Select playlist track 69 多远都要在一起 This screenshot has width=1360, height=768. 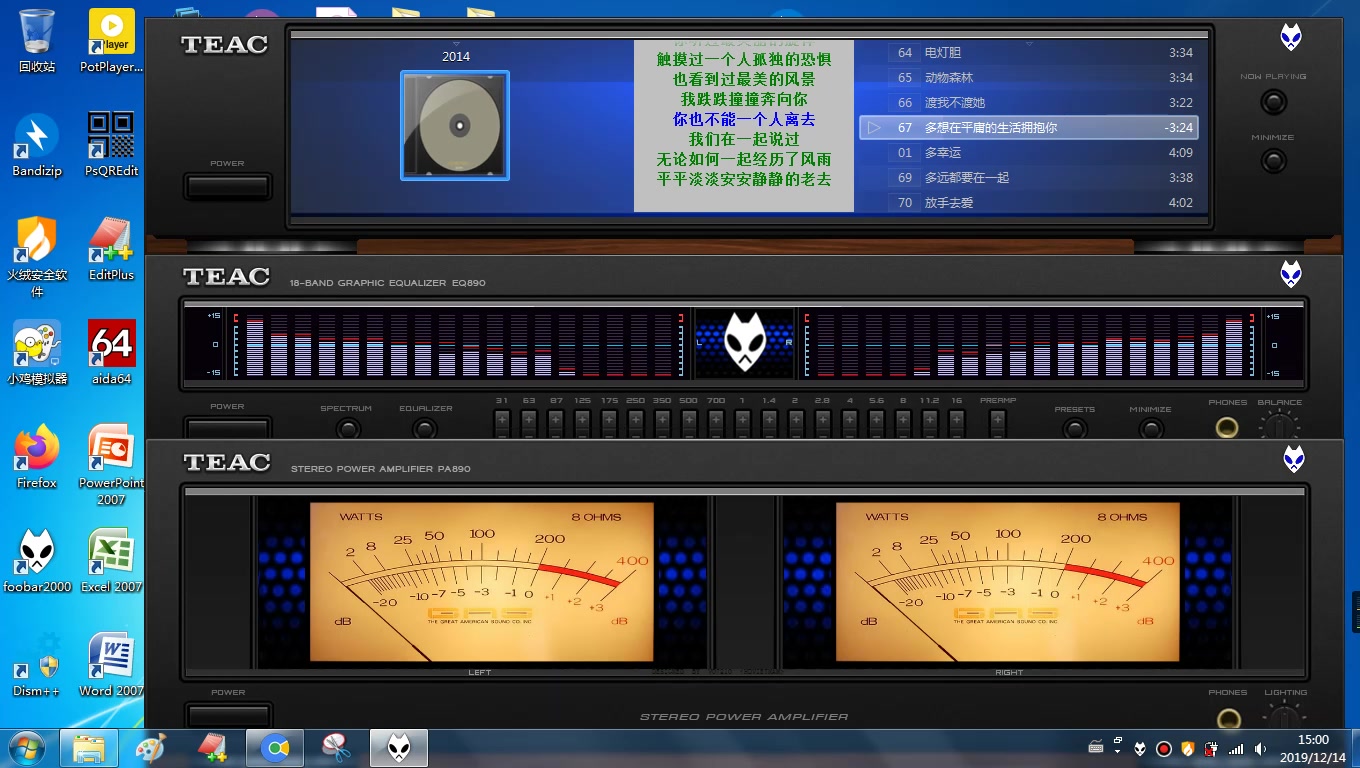(x=1028, y=177)
